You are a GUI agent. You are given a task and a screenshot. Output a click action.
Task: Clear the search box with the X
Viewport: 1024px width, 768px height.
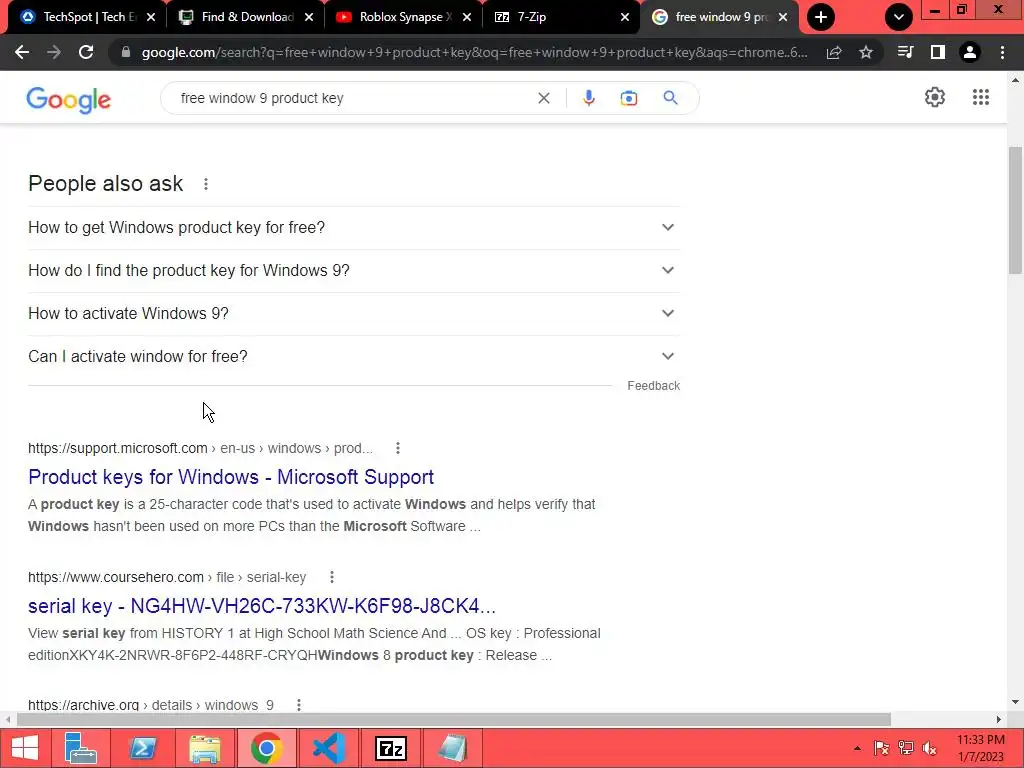[543, 98]
